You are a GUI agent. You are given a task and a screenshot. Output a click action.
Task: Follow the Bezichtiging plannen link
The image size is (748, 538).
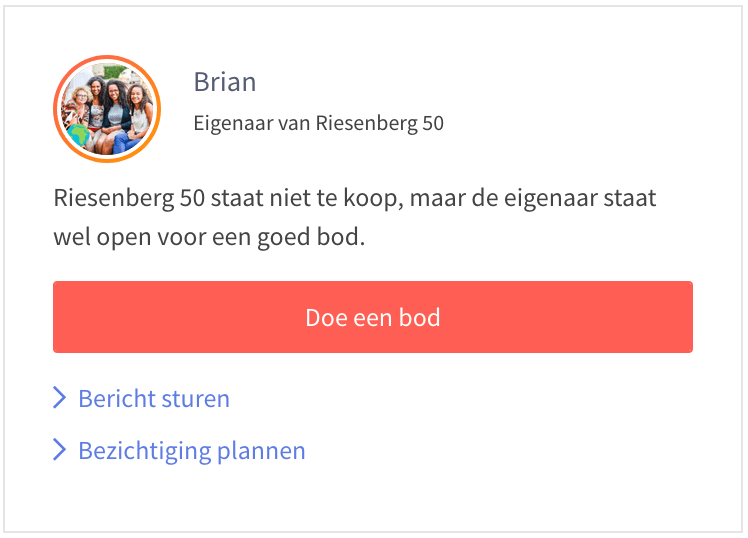[192, 451]
